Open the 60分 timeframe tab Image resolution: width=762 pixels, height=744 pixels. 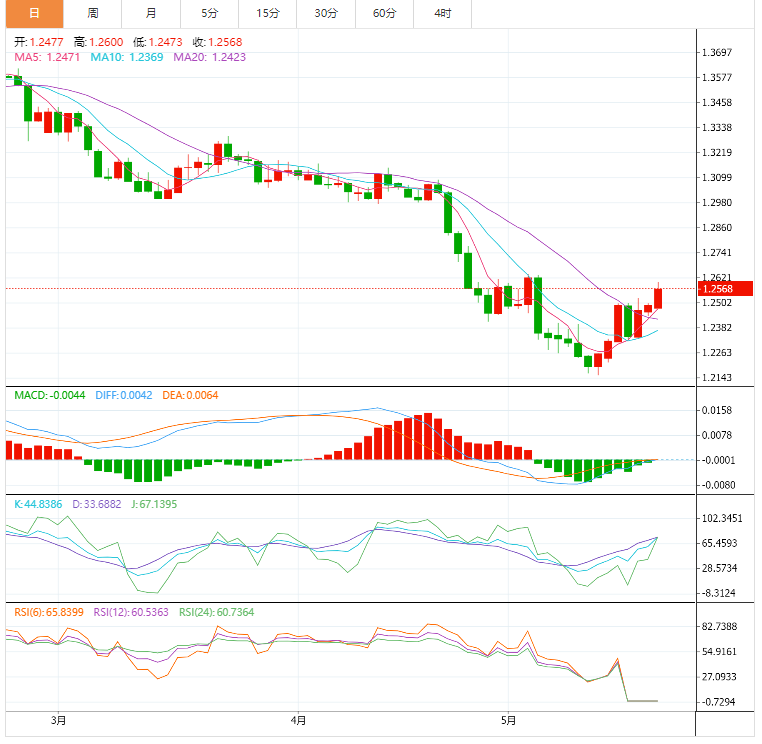coord(384,14)
